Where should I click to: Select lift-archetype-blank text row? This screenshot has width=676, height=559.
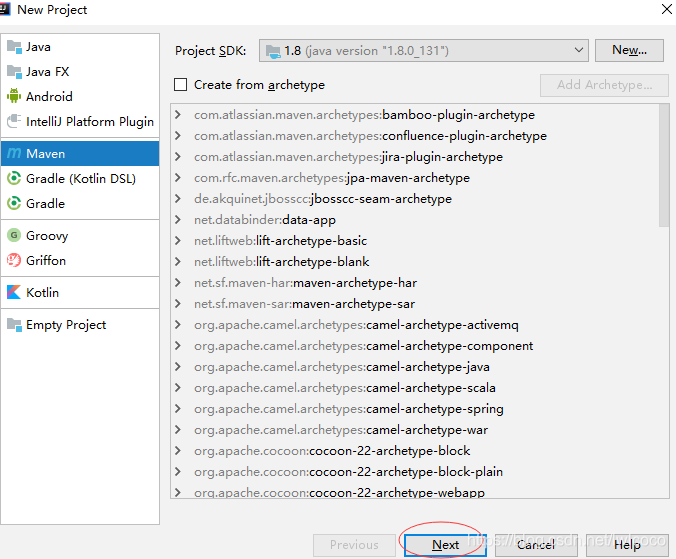[x=282, y=262]
